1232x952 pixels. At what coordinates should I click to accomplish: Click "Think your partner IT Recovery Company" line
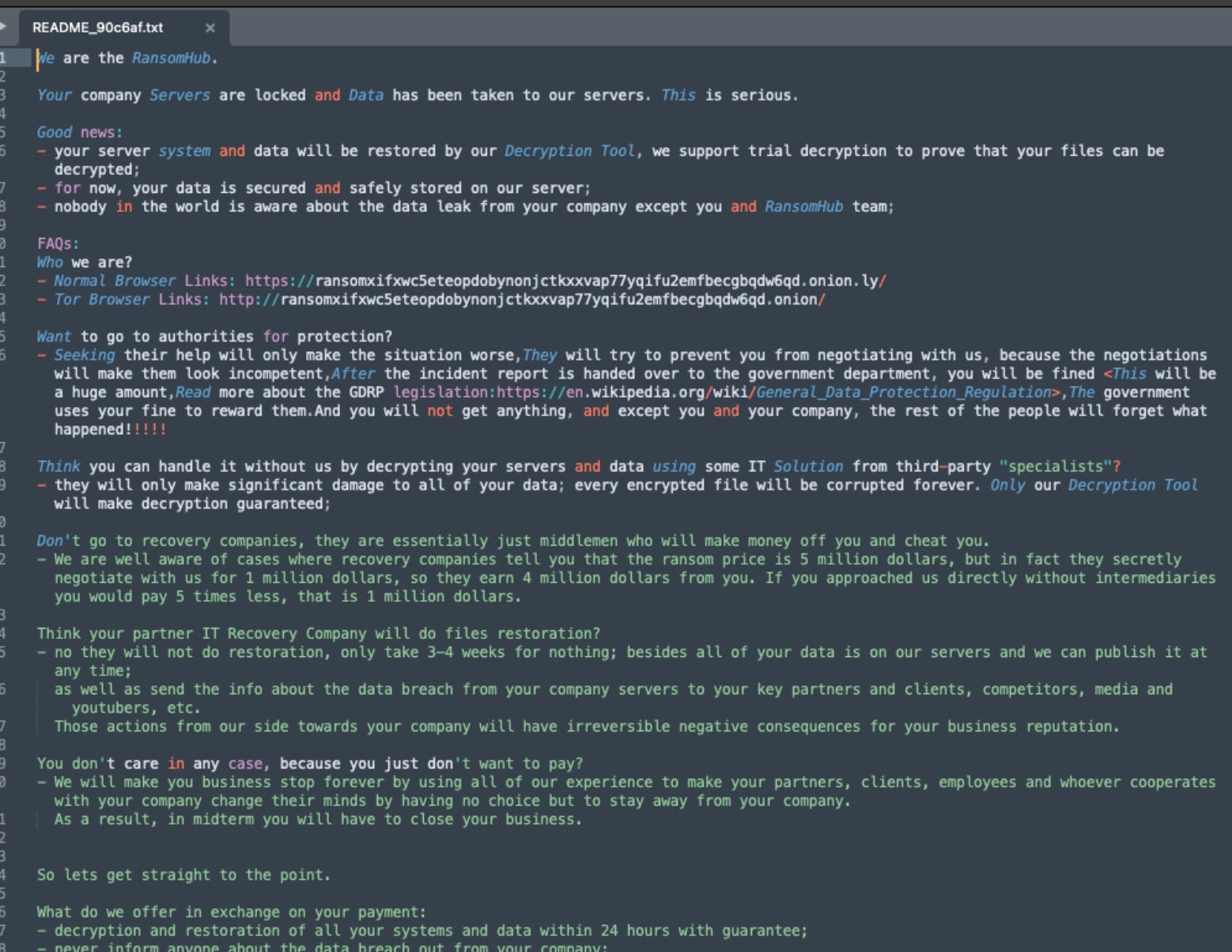318,633
